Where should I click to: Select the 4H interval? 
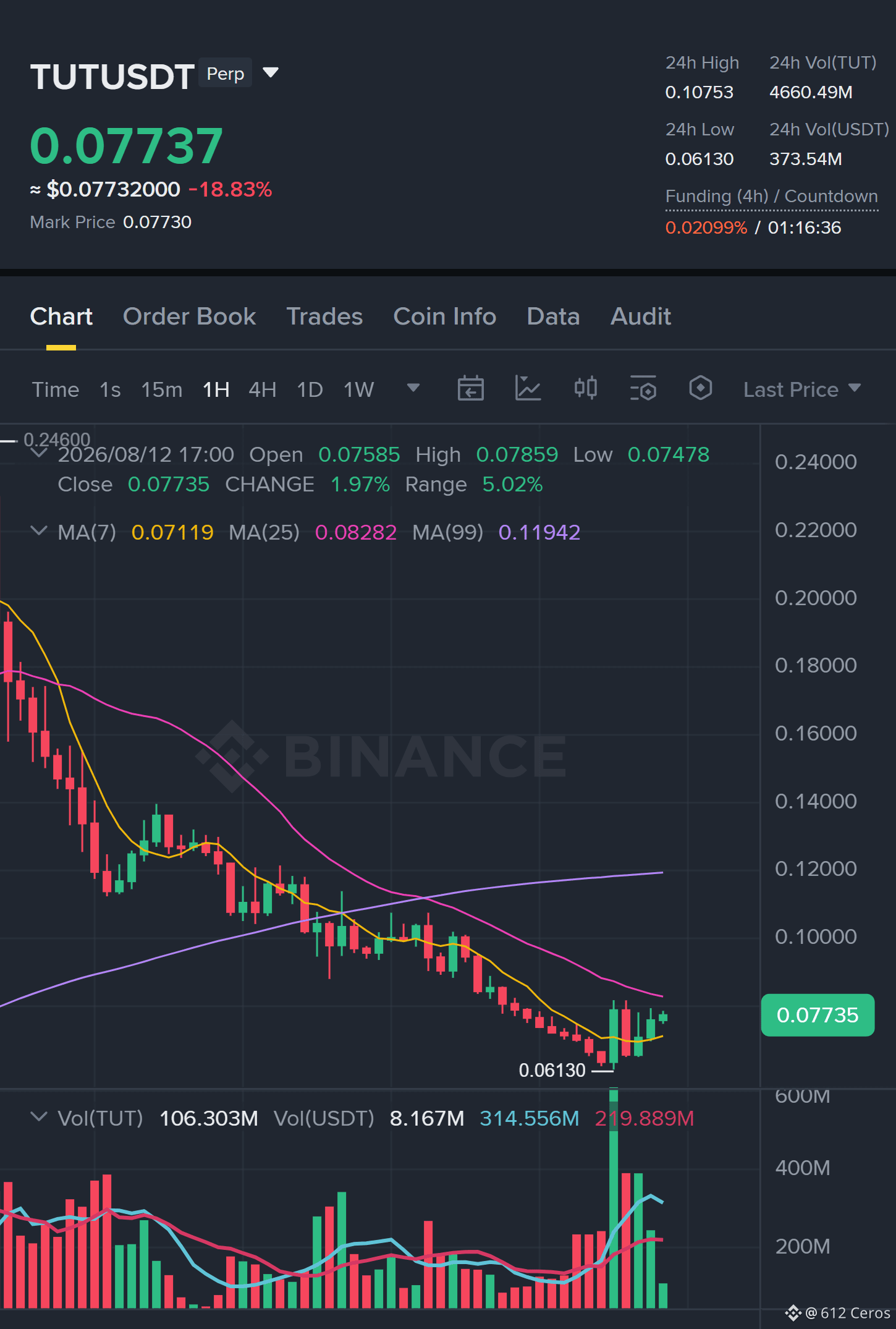pyautogui.click(x=263, y=389)
